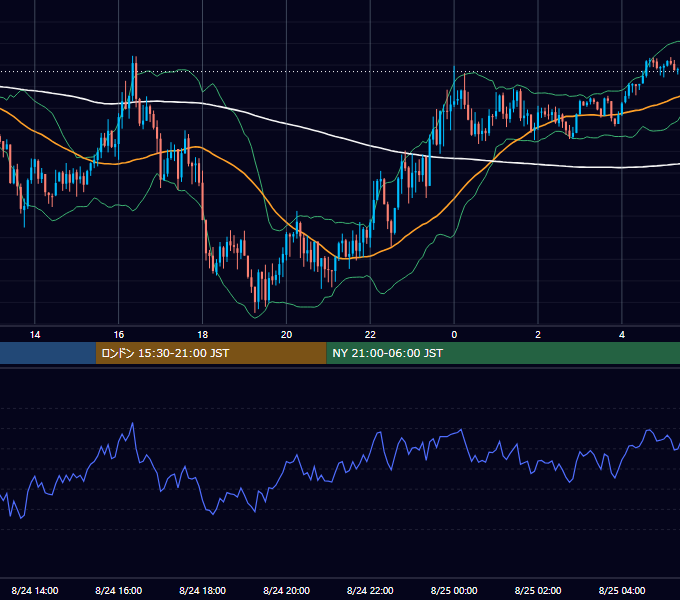The width and height of the screenshot is (680, 600).
Task: Click the blue session bar before London
Action: [48, 353]
